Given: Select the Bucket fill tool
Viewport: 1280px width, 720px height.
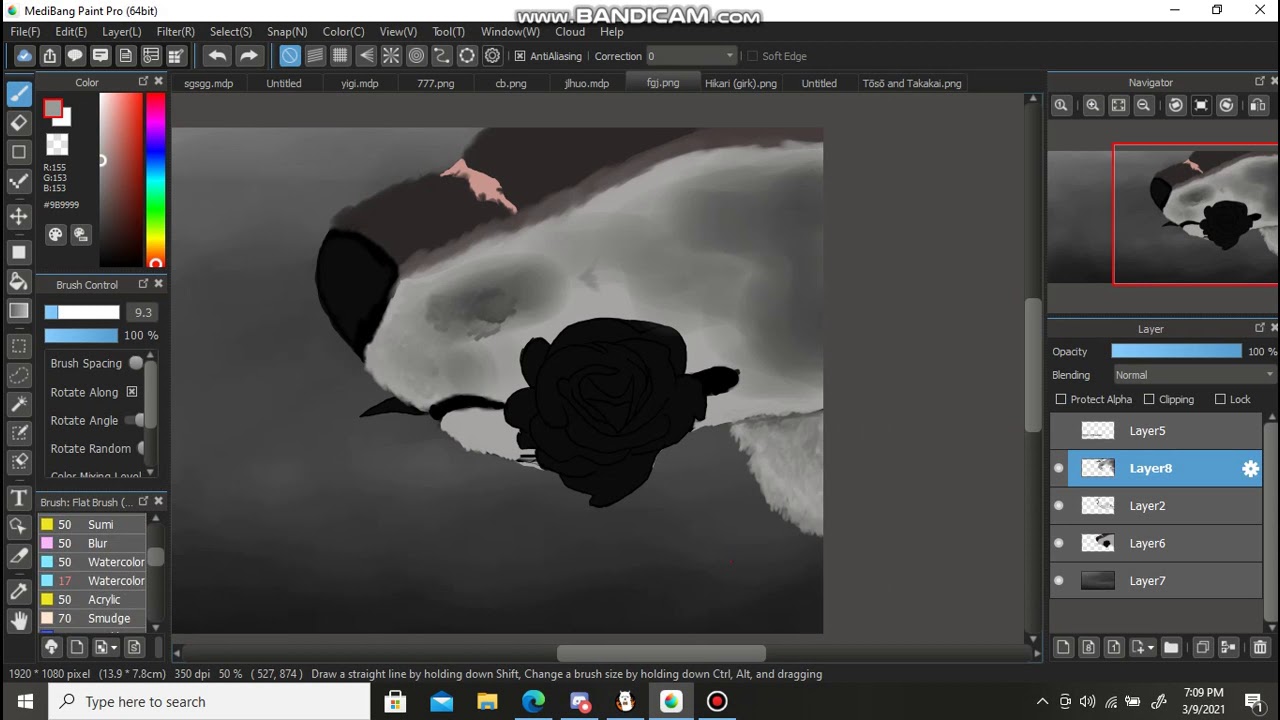Looking at the screenshot, I should point(19,281).
